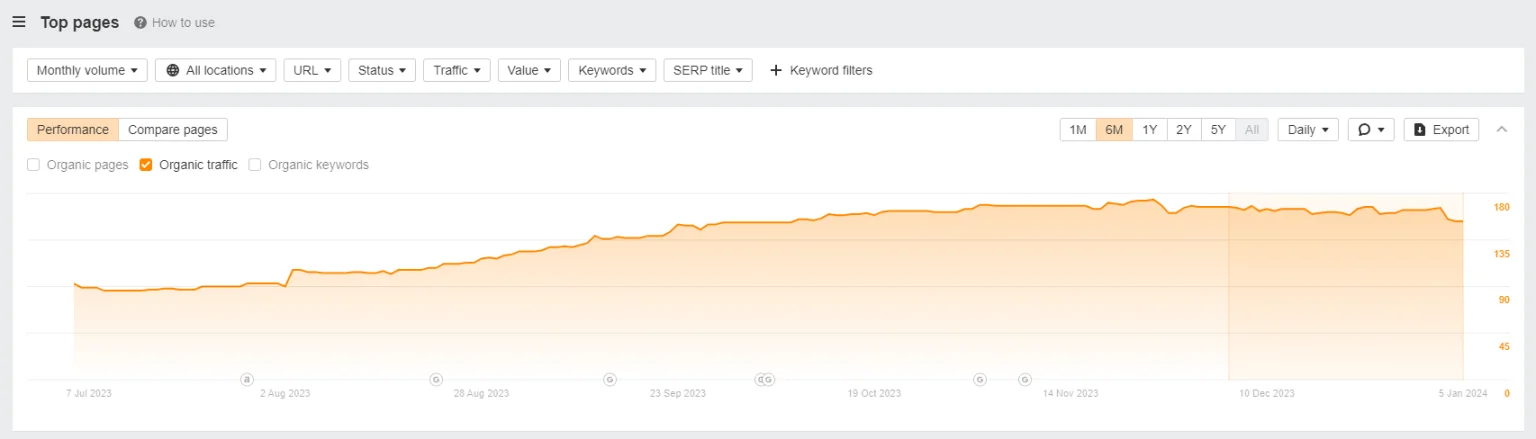The width and height of the screenshot is (1536, 439).
Task: Open the SERP title filter dropdown
Action: 707,70
